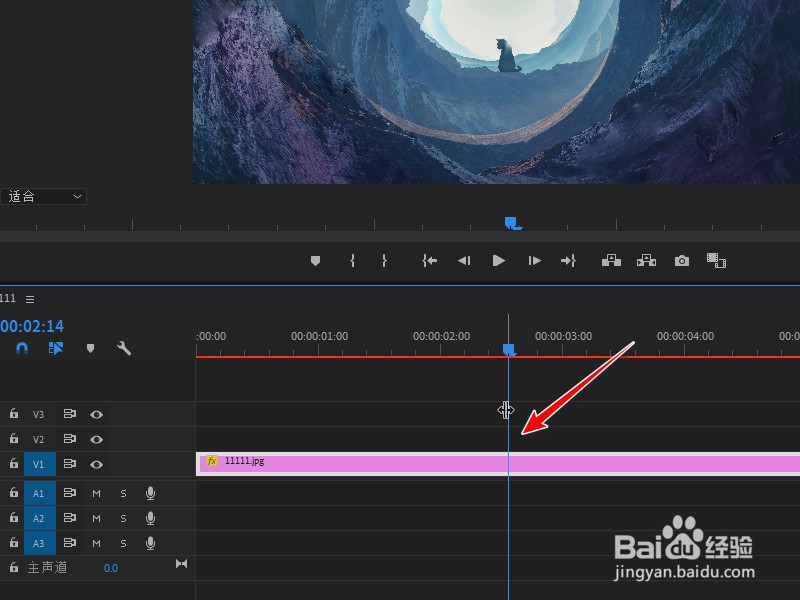Target track V3
Screen dimensions: 800x600
tap(39, 414)
